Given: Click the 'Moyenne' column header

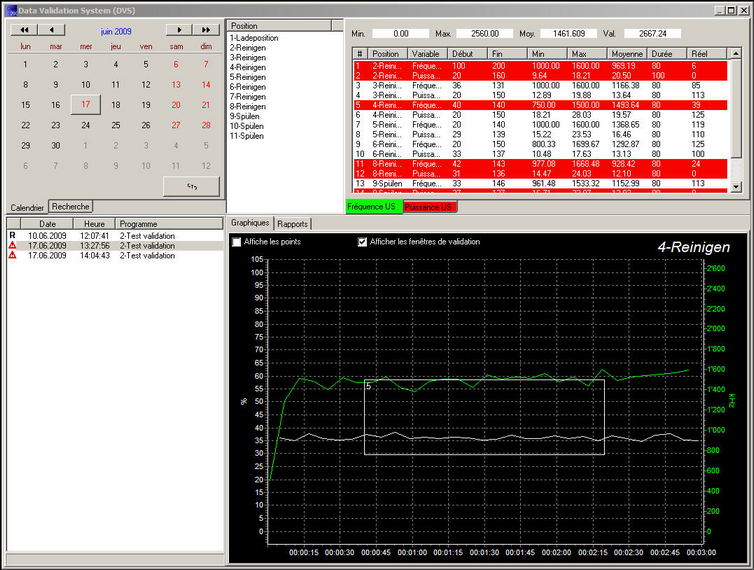Looking at the screenshot, I should pos(627,53).
